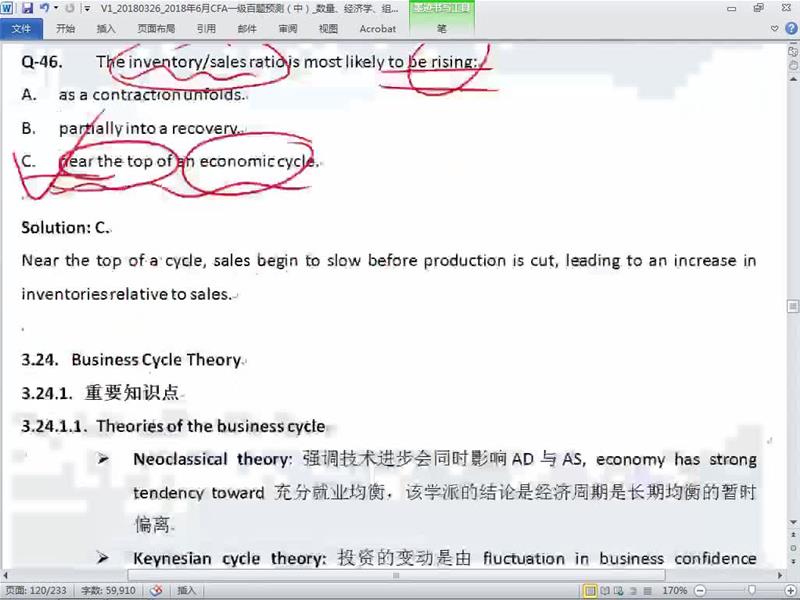Switch to Print Layout view icon
800x600 pixels.
(590, 591)
